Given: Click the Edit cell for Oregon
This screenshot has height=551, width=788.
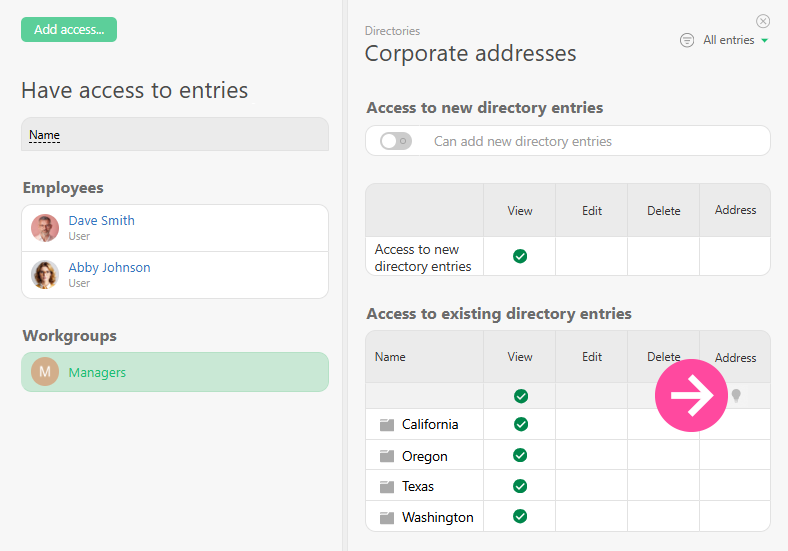Looking at the screenshot, I should [592, 456].
